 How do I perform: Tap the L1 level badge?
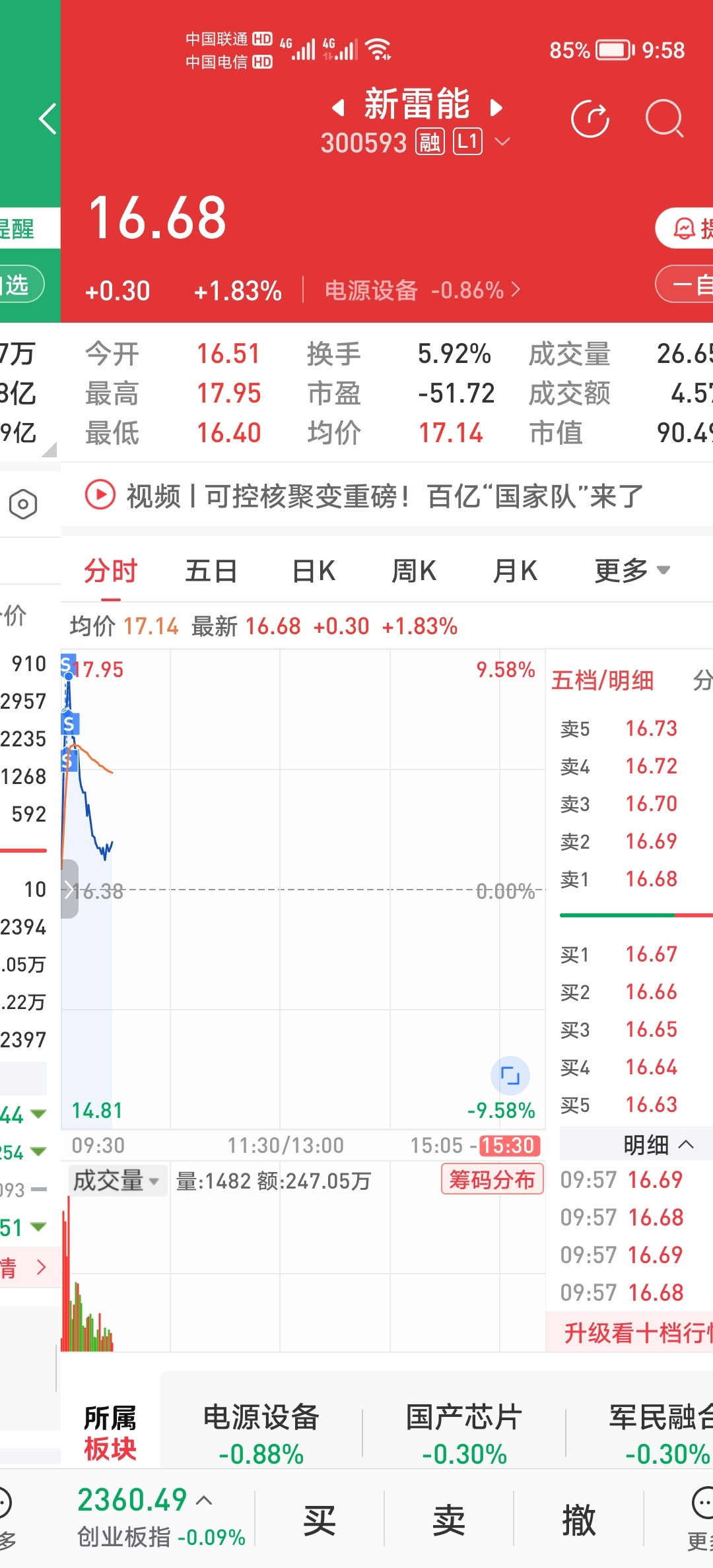pyautogui.click(x=467, y=142)
